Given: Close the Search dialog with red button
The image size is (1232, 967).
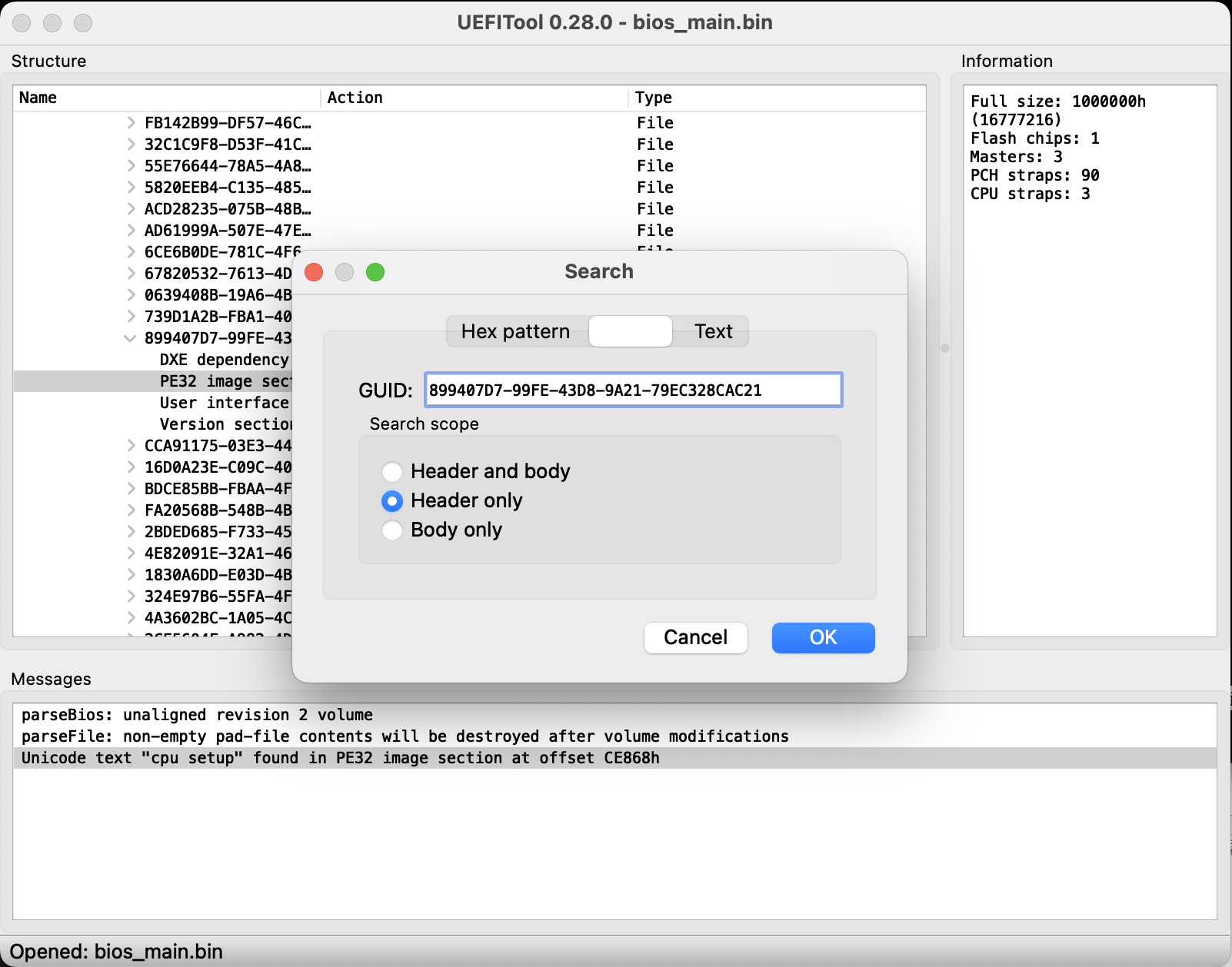Looking at the screenshot, I should point(314,272).
